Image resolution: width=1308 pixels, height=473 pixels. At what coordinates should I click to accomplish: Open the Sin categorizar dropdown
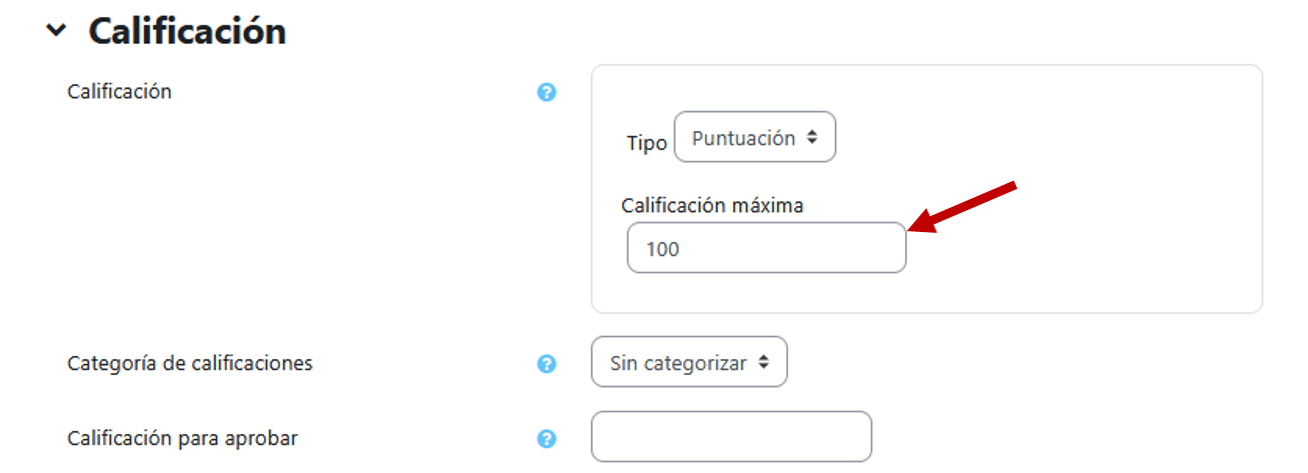click(689, 363)
